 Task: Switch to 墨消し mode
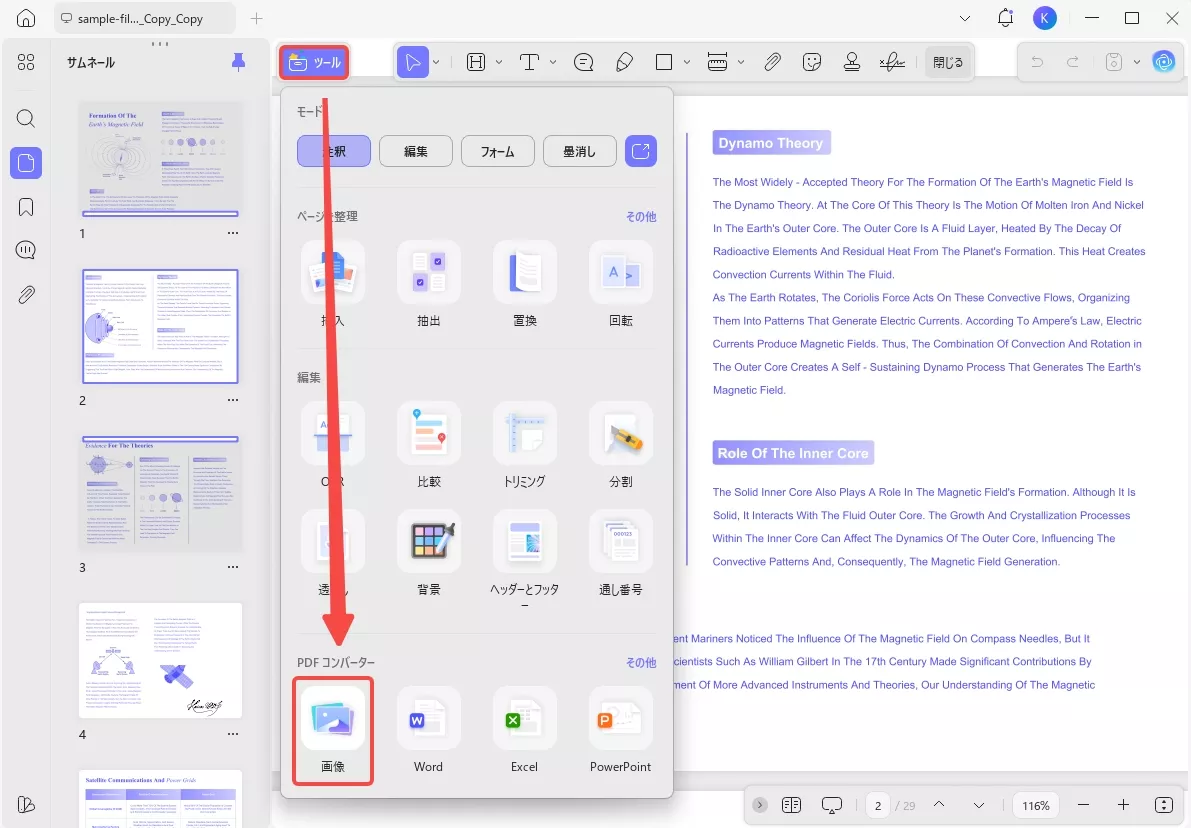[x=580, y=151]
